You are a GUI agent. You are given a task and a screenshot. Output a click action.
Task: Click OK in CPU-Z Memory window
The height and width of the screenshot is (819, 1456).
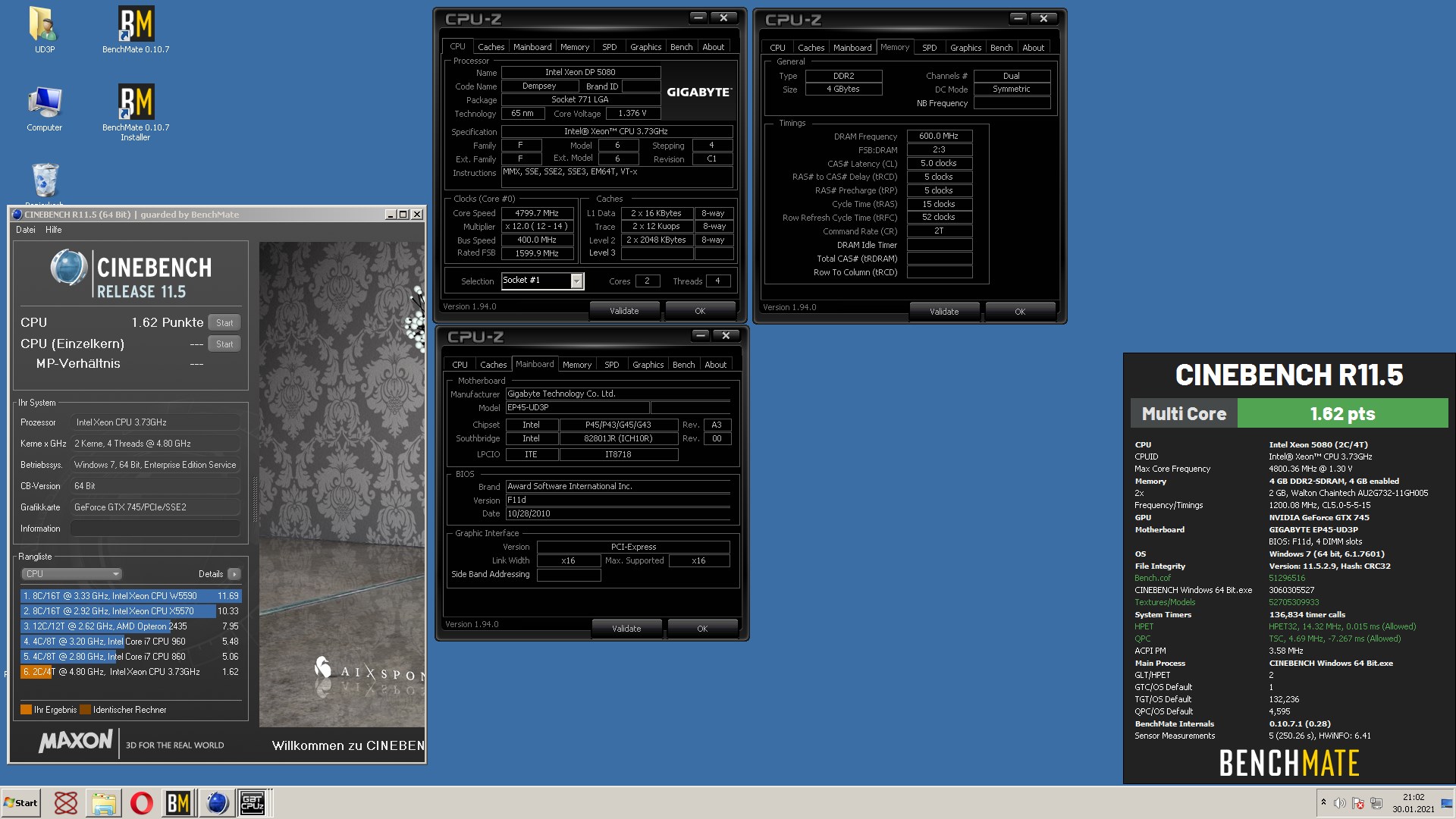[x=1020, y=312]
